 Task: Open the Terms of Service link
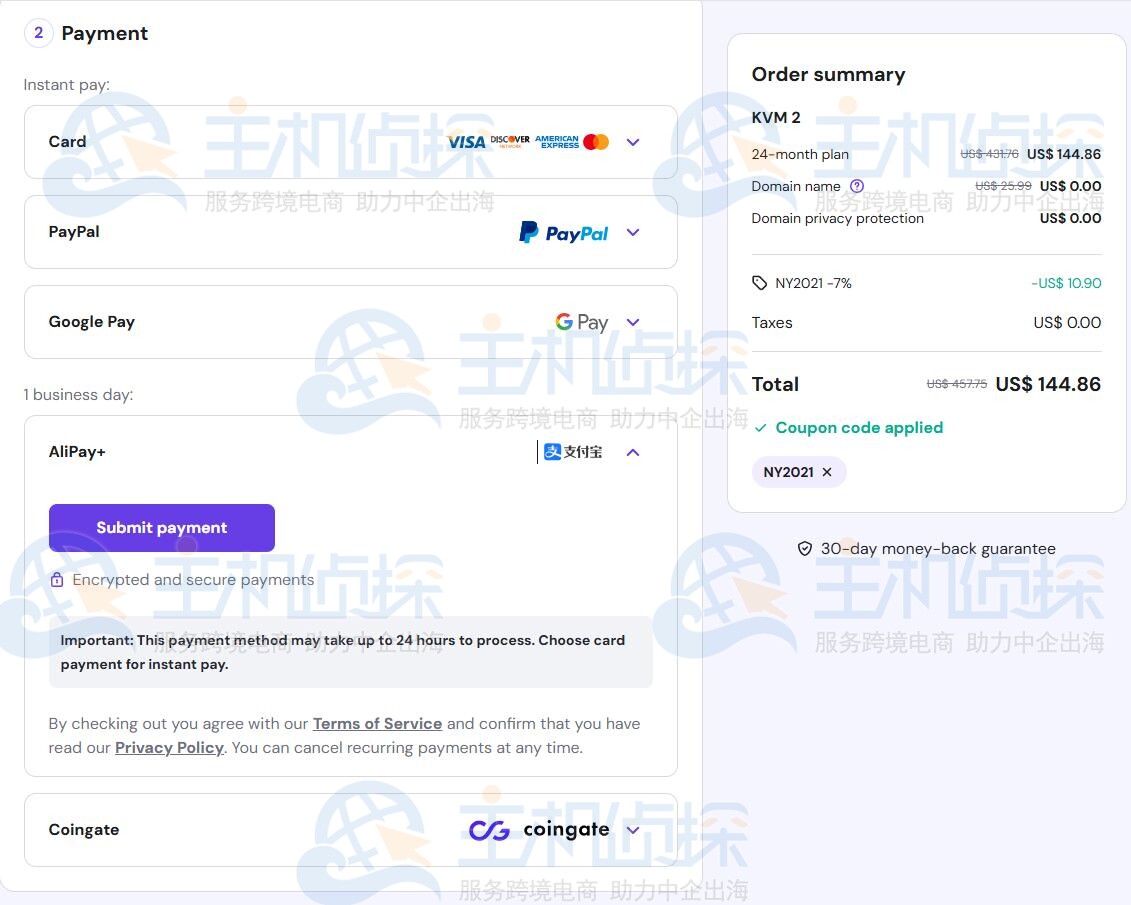pos(377,723)
